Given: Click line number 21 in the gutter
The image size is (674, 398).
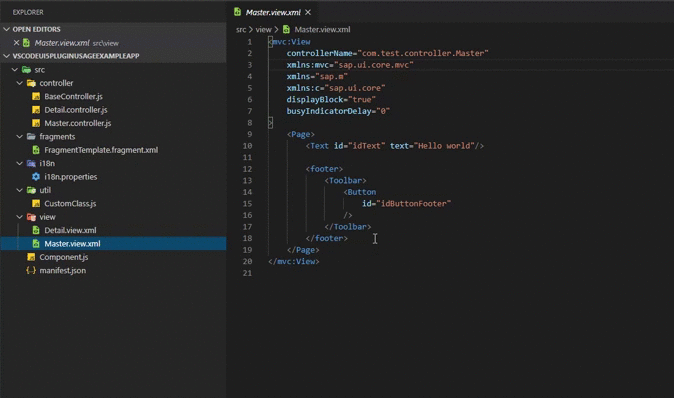Looking at the screenshot, I should 247,273.
